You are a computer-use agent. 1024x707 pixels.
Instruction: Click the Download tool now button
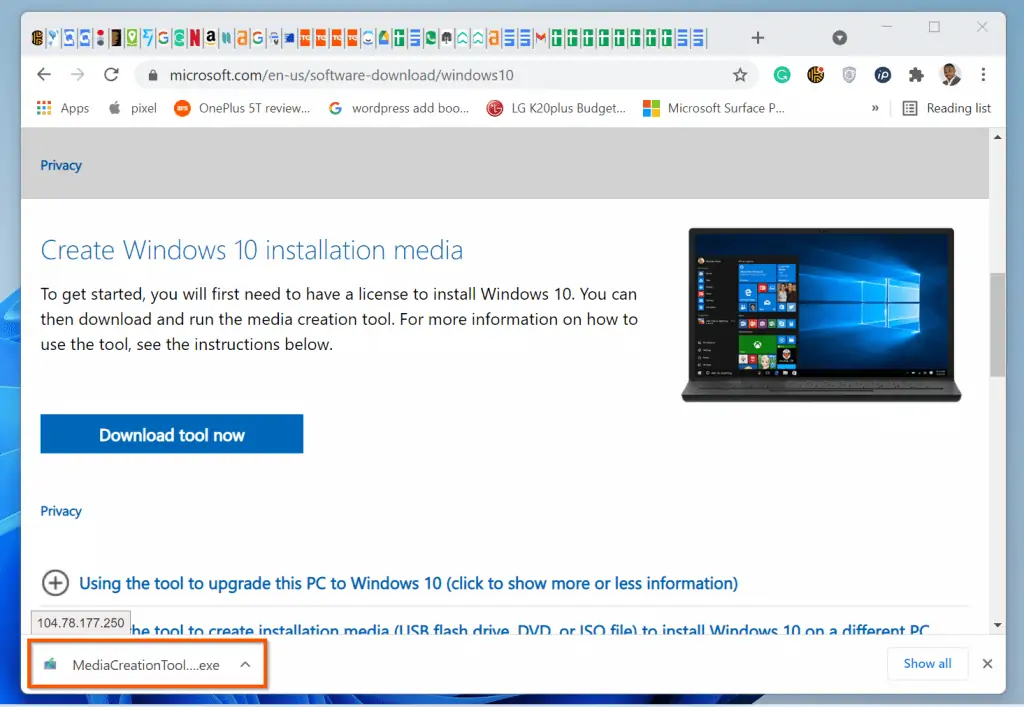click(x=171, y=433)
